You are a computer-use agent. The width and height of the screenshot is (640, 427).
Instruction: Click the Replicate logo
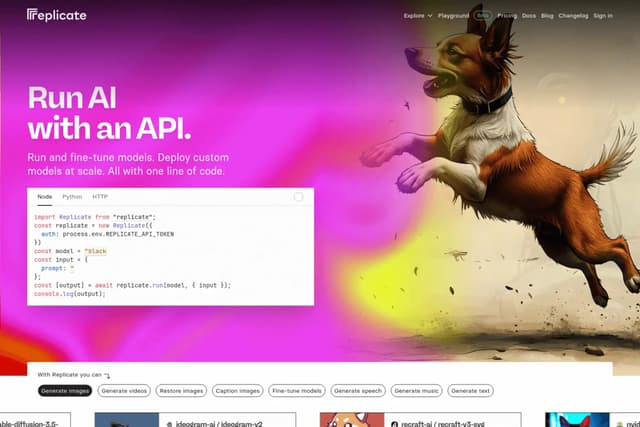coord(56,15)
